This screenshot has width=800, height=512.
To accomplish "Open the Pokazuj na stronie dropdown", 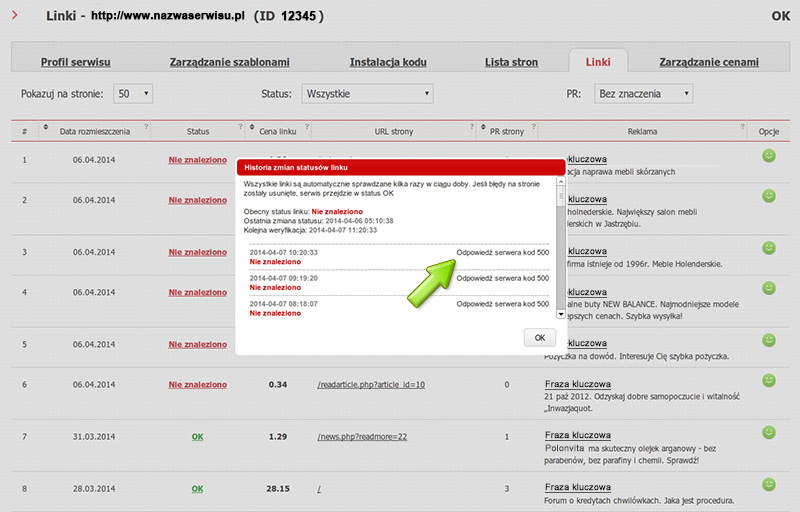I will click(133, 94).
